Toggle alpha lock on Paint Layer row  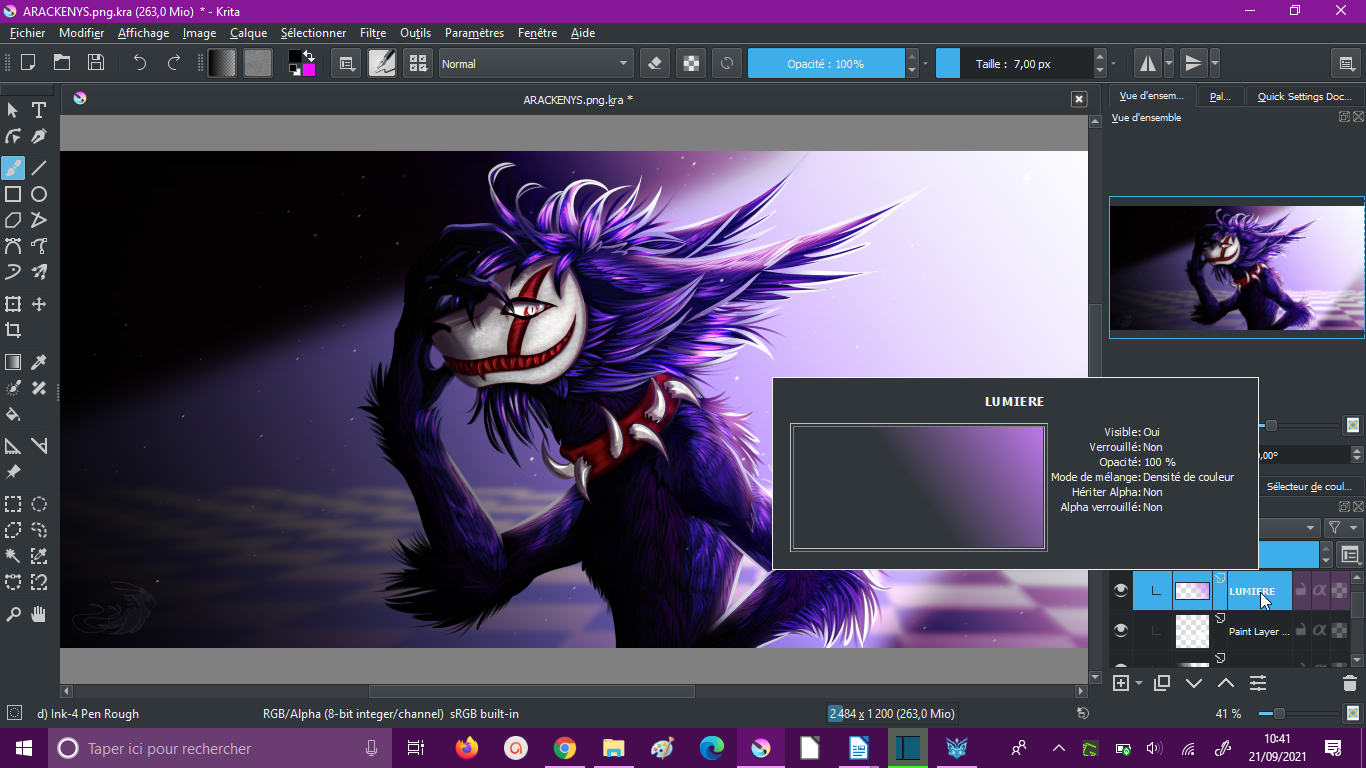(x=1339, y=630)
